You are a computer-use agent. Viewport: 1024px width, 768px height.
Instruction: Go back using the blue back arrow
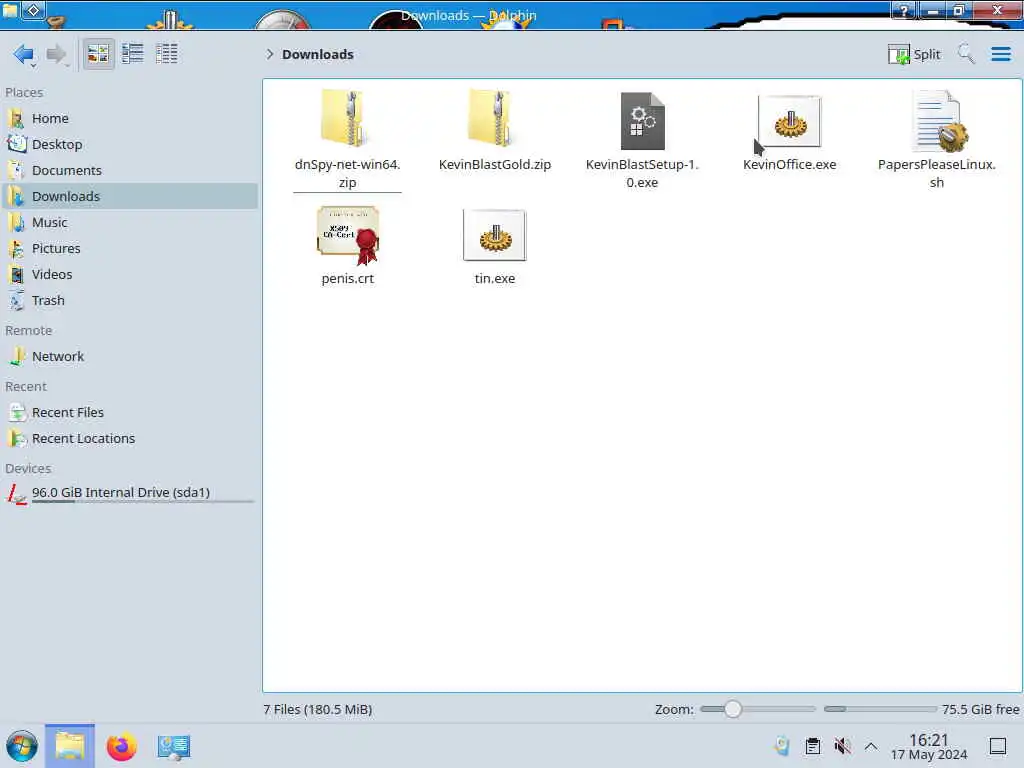(x=23, y=54)
